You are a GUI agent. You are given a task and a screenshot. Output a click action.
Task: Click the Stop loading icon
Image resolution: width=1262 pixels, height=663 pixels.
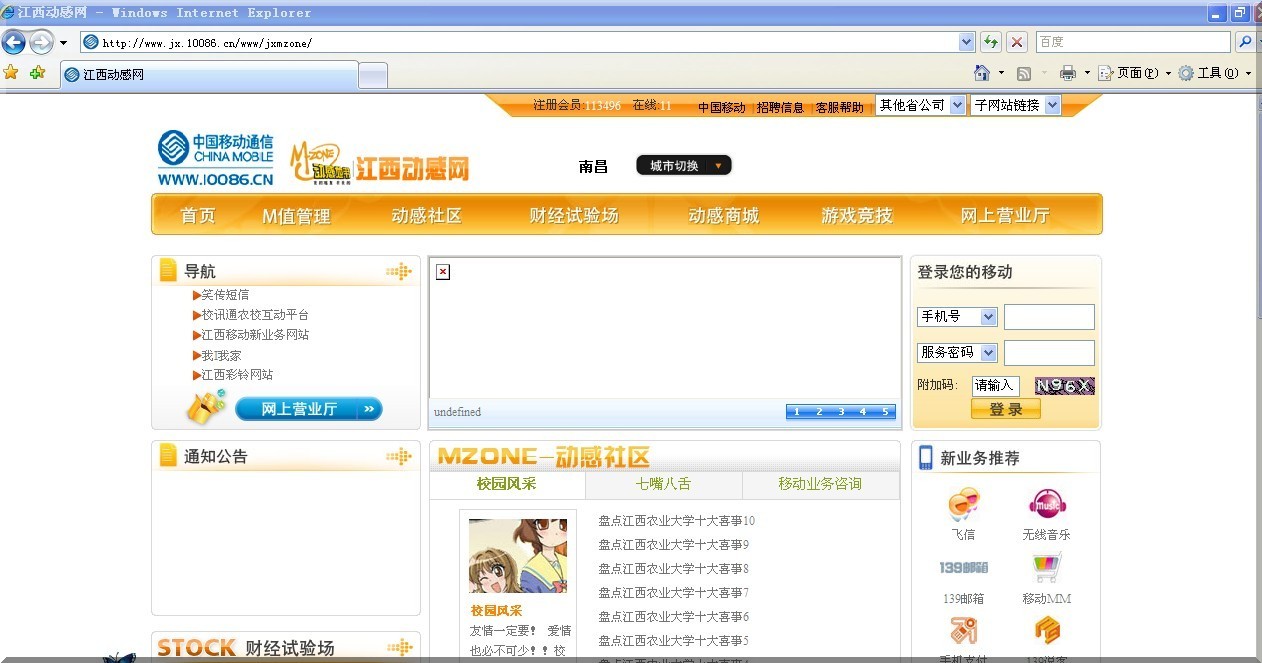1017,42
